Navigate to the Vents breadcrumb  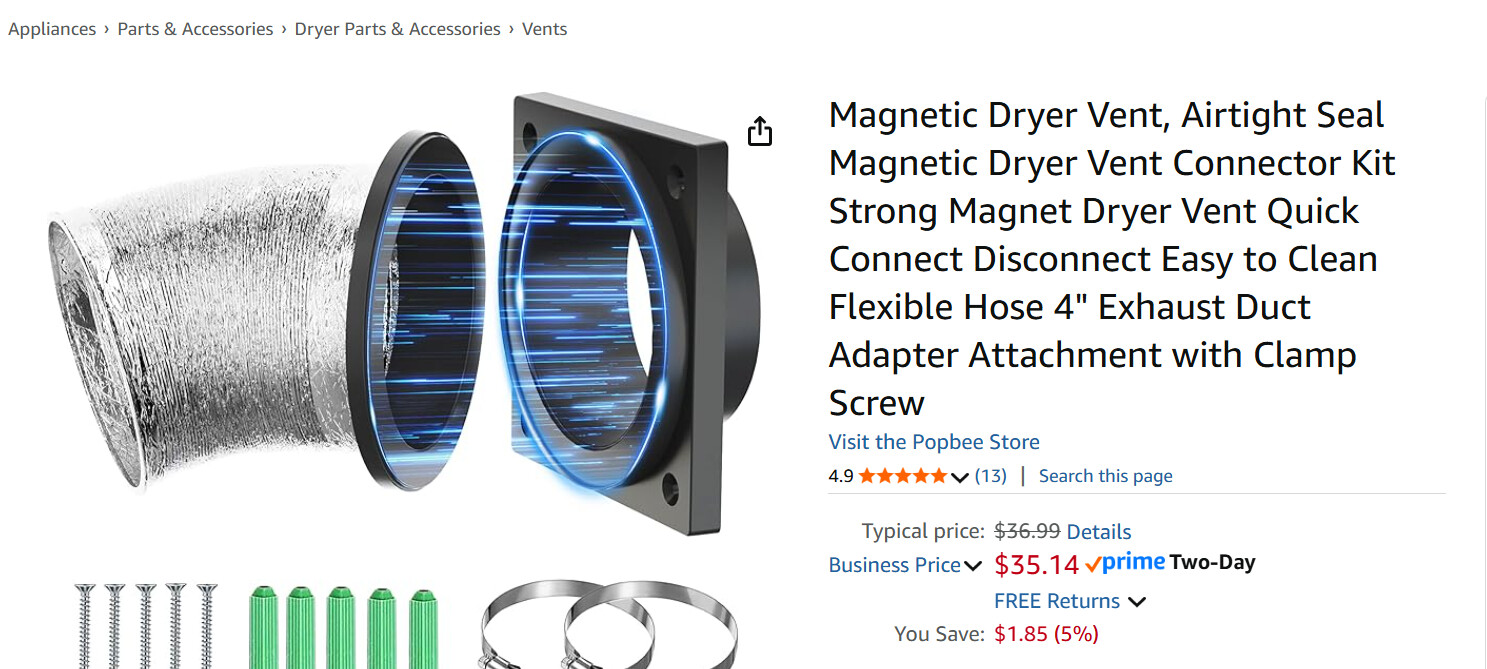pyautogui.click(x=544, y=29)
